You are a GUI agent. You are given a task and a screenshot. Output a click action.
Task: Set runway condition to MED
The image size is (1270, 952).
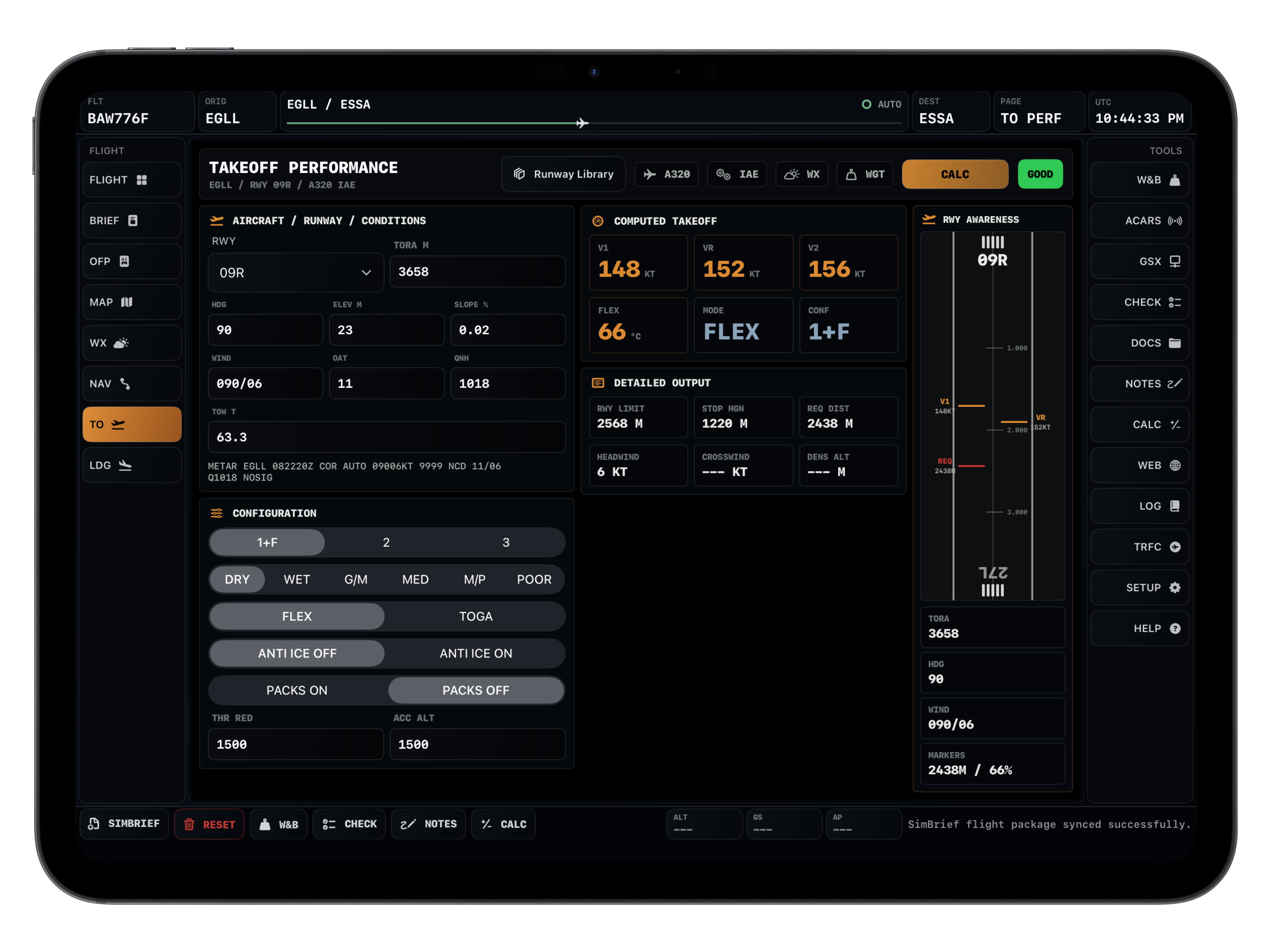pyautogui.click(x=415, y=580)
